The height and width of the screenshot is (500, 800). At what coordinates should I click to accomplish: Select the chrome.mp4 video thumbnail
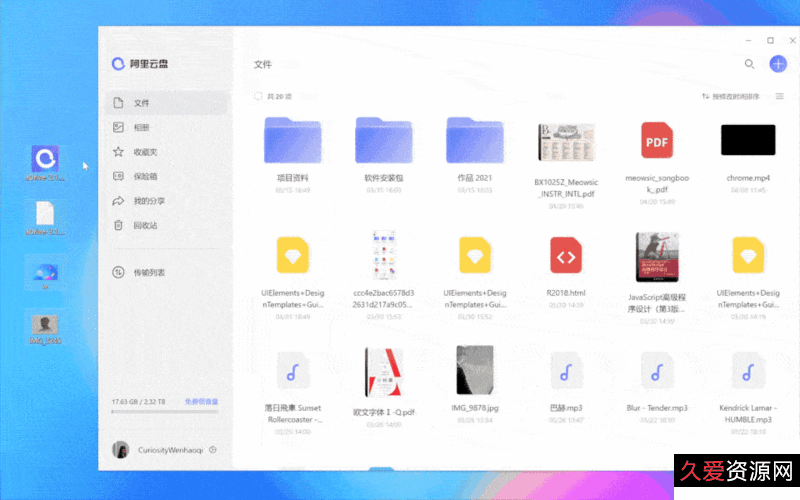(x=748, y=140)
